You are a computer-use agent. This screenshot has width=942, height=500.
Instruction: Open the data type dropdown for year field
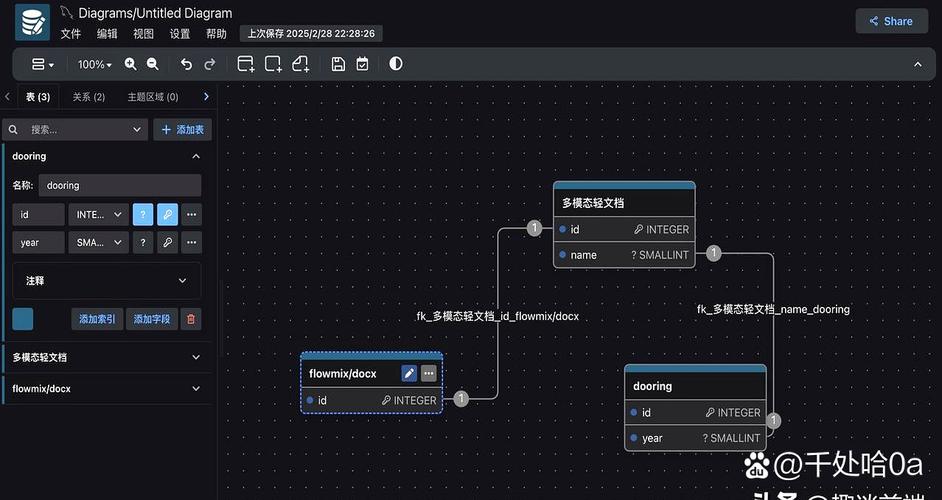pos(98,242)
